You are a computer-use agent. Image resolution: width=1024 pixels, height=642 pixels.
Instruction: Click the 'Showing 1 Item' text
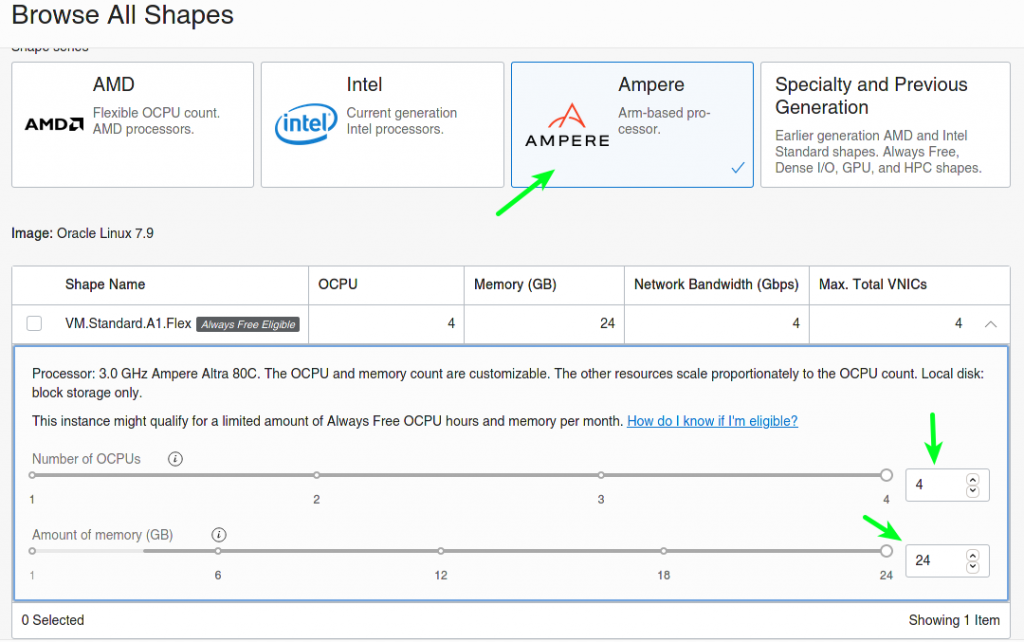point(954,620)
